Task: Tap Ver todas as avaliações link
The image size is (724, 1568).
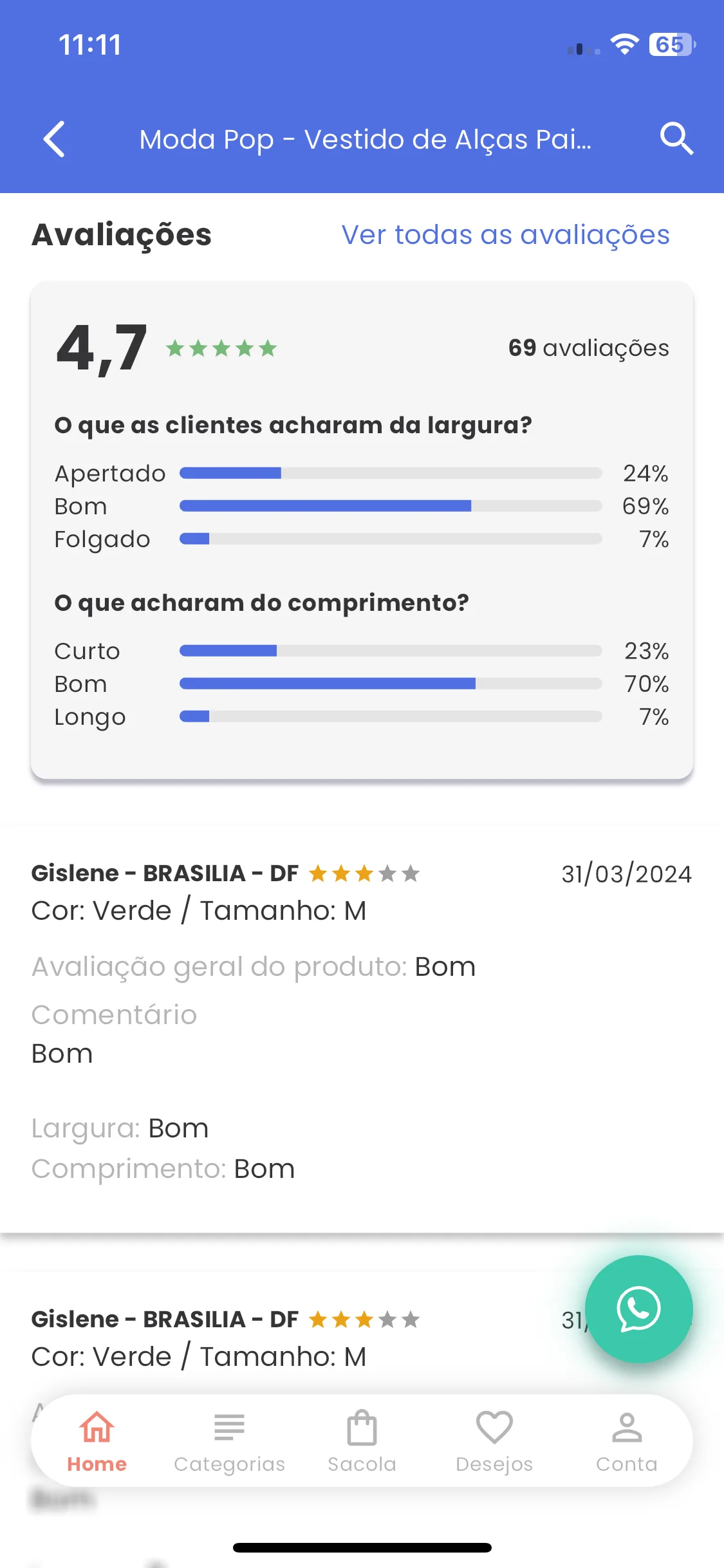Action: [x=506, y=235]
